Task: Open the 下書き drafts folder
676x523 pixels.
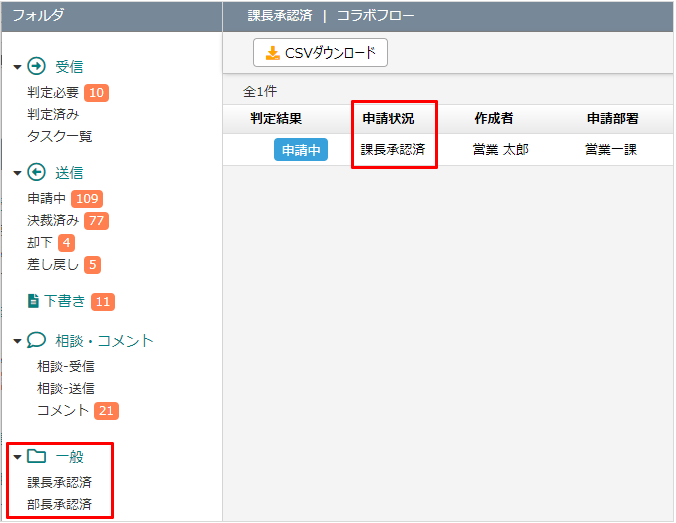Action: click(65, 301)
